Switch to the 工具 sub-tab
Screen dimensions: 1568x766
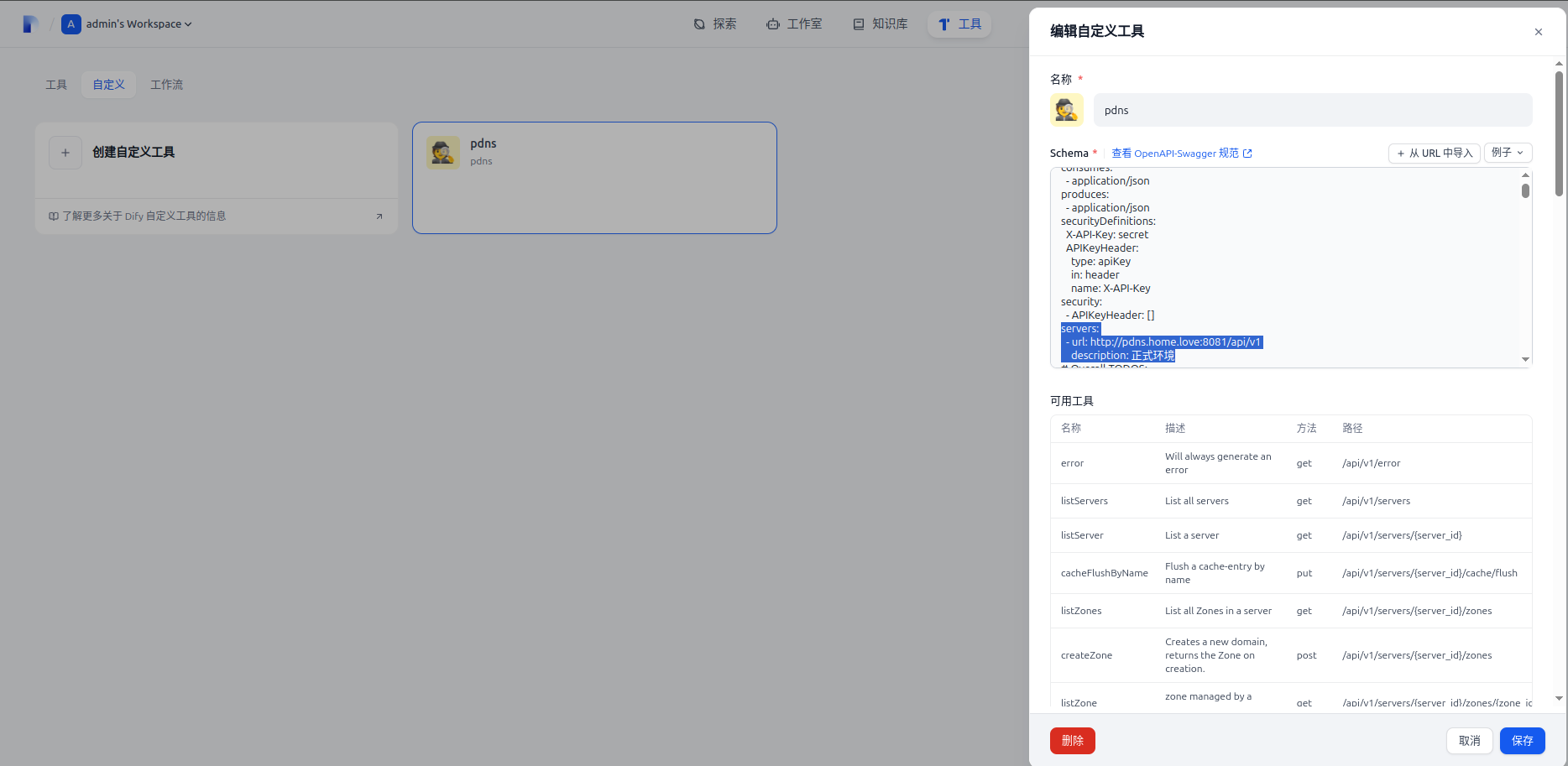56,85
